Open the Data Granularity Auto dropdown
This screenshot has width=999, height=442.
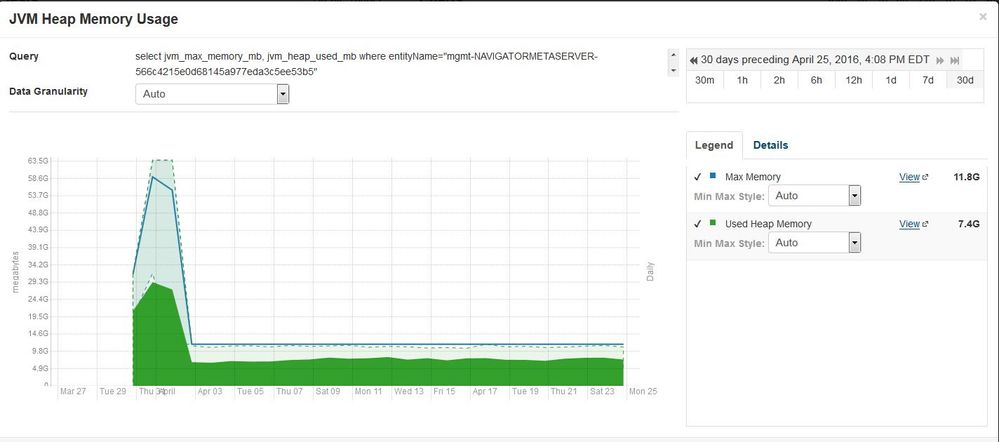212,94
